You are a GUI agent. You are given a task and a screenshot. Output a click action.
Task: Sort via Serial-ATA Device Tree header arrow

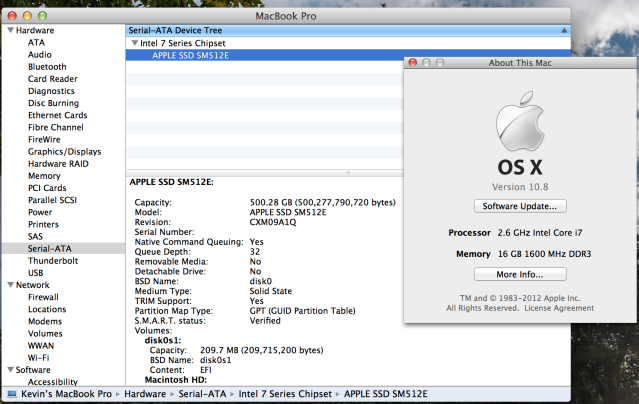point(564,30)
